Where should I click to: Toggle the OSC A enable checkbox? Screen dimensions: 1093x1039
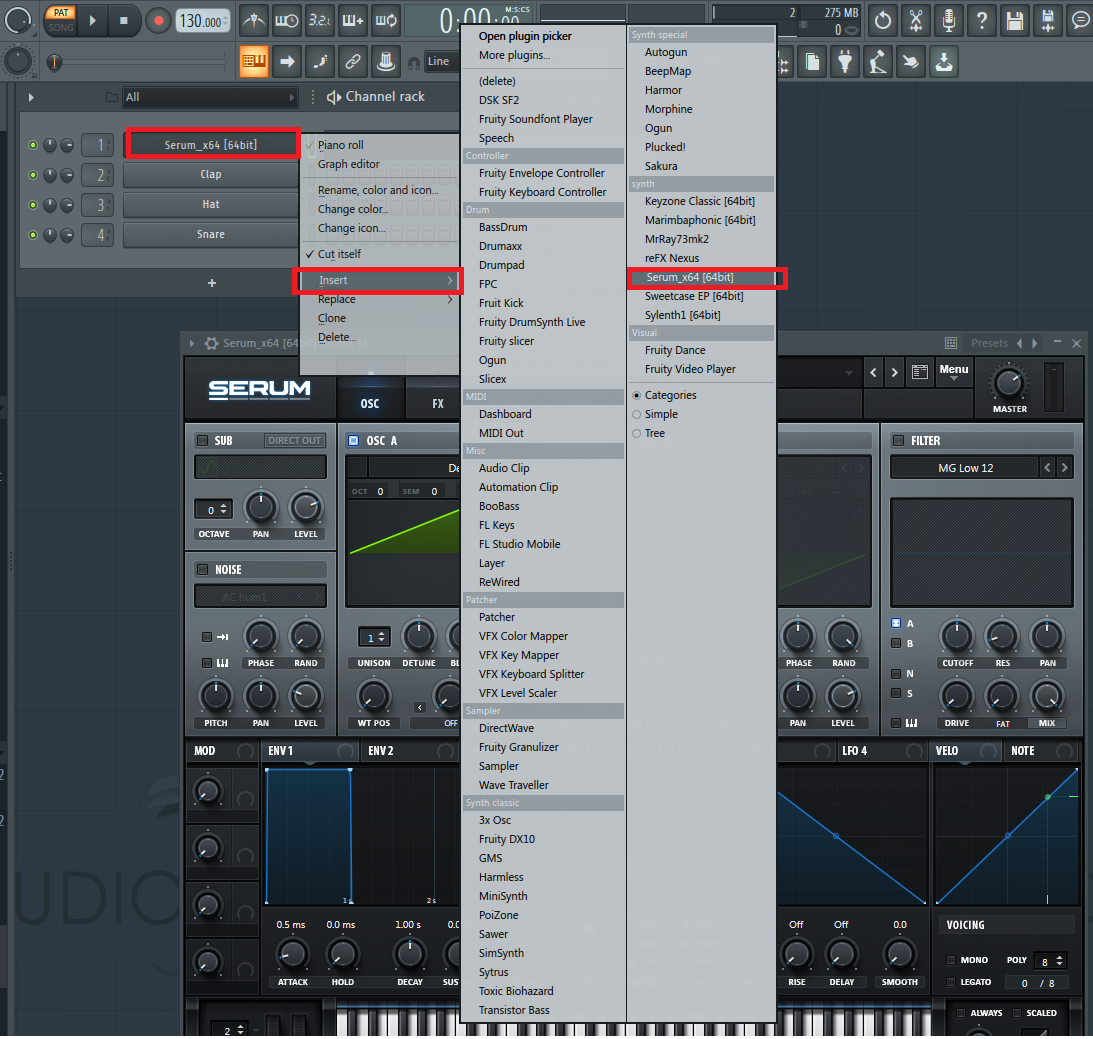pyautogui.click(x=353, y=440)
